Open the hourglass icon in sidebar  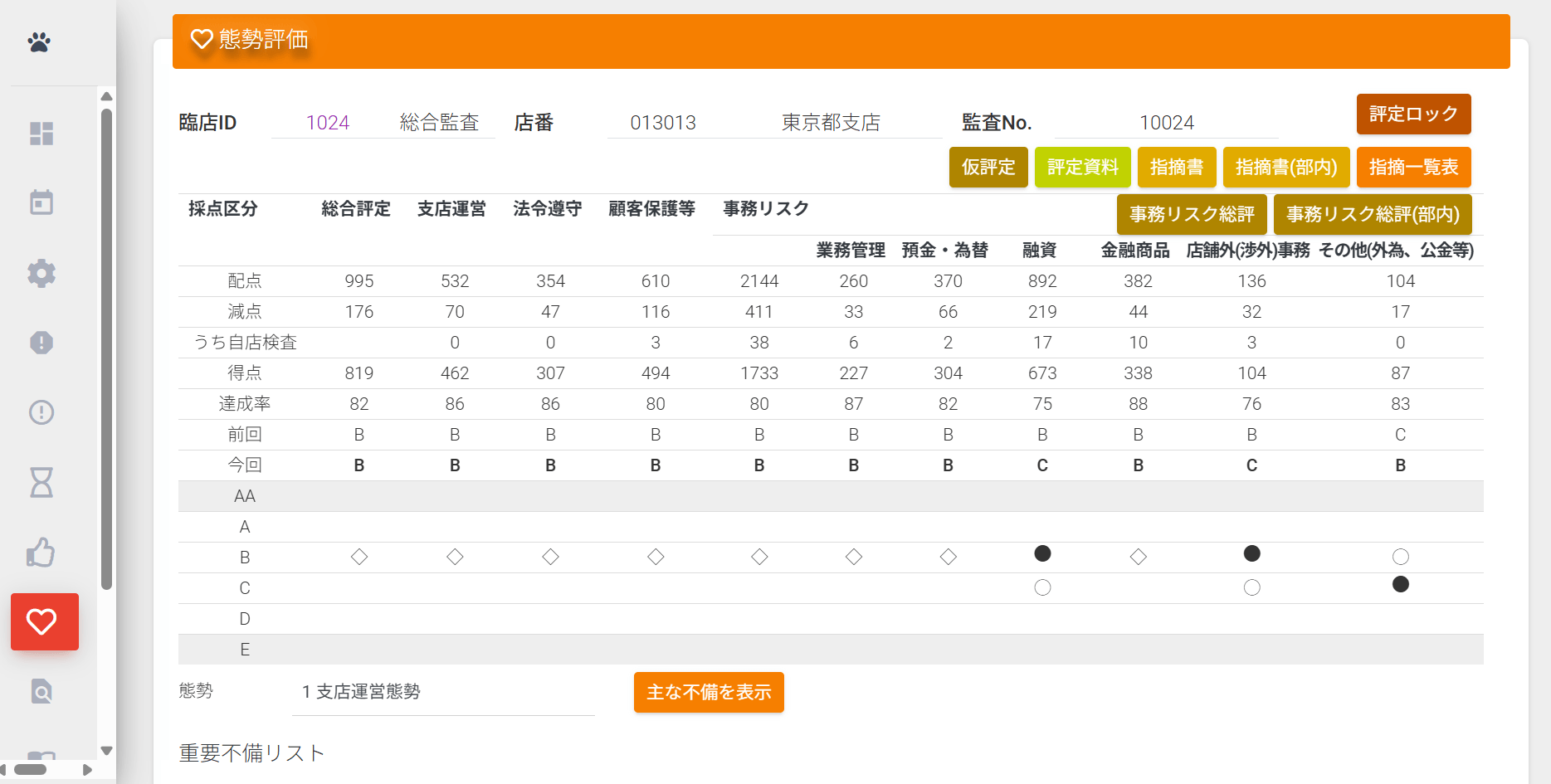point(41,482)
